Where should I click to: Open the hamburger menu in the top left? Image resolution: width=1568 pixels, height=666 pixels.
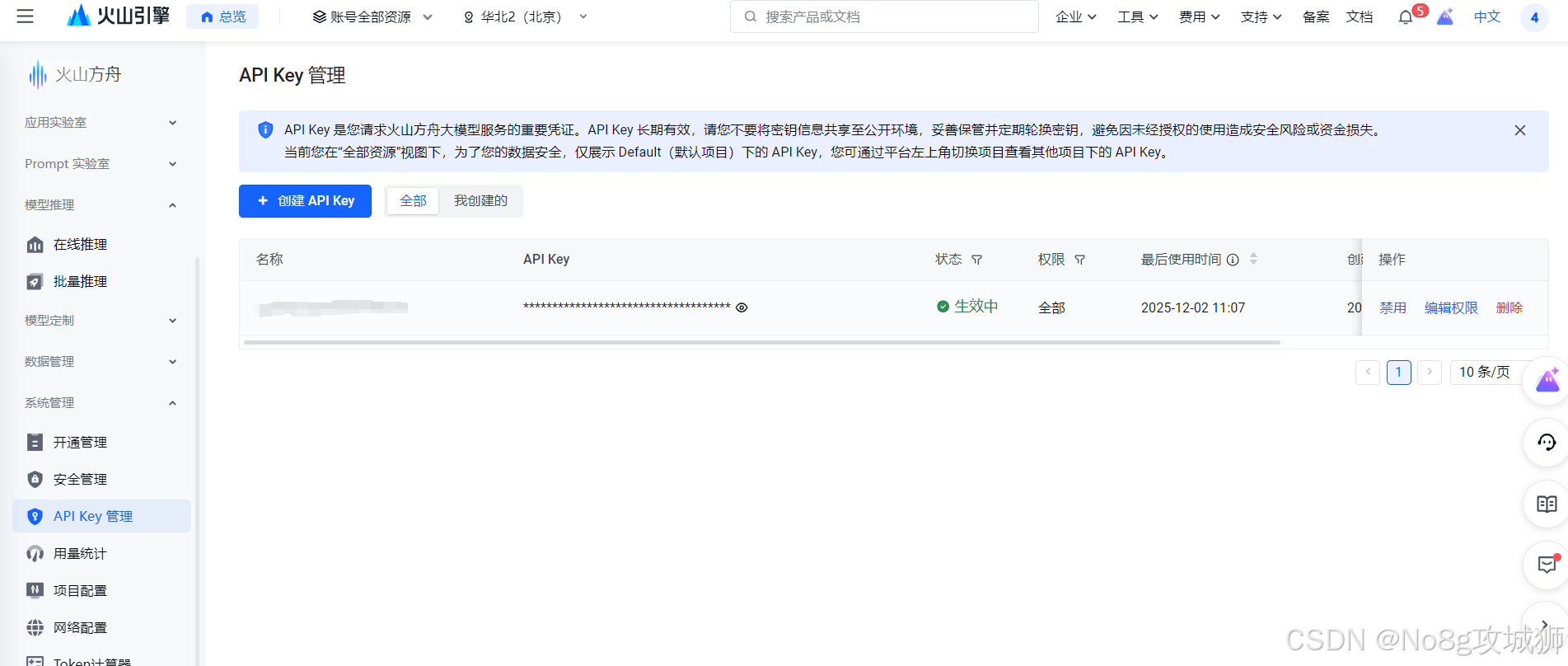(x=26, y=16)
